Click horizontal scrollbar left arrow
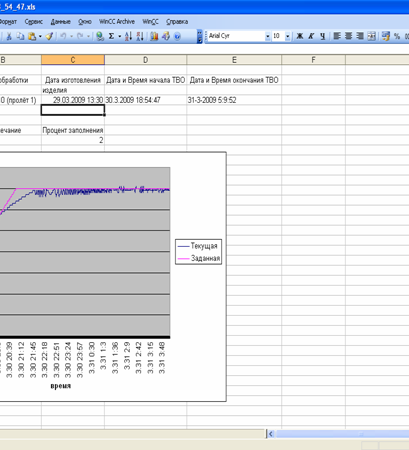 coord(271,434)
